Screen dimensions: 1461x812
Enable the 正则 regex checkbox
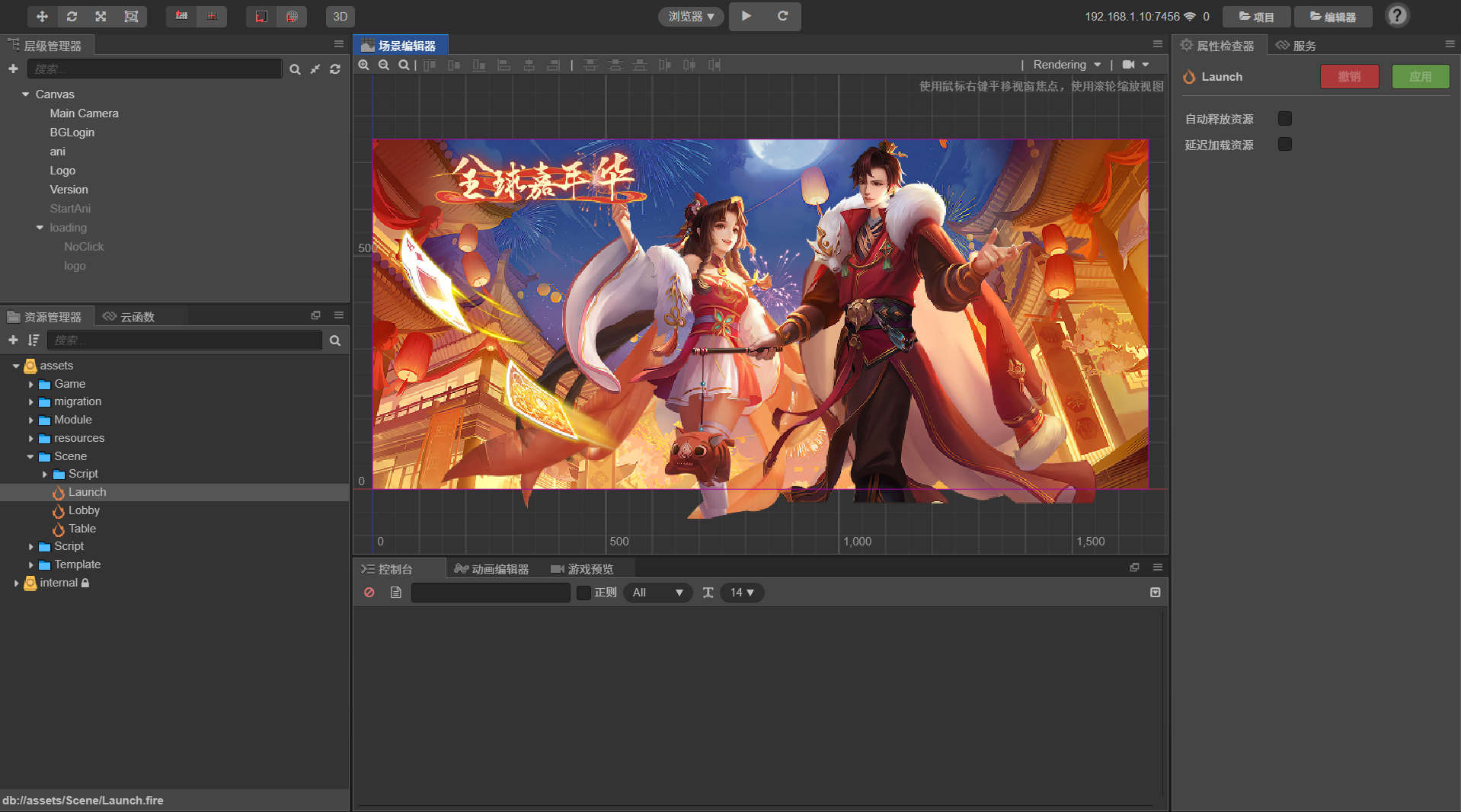coord(584,593)
